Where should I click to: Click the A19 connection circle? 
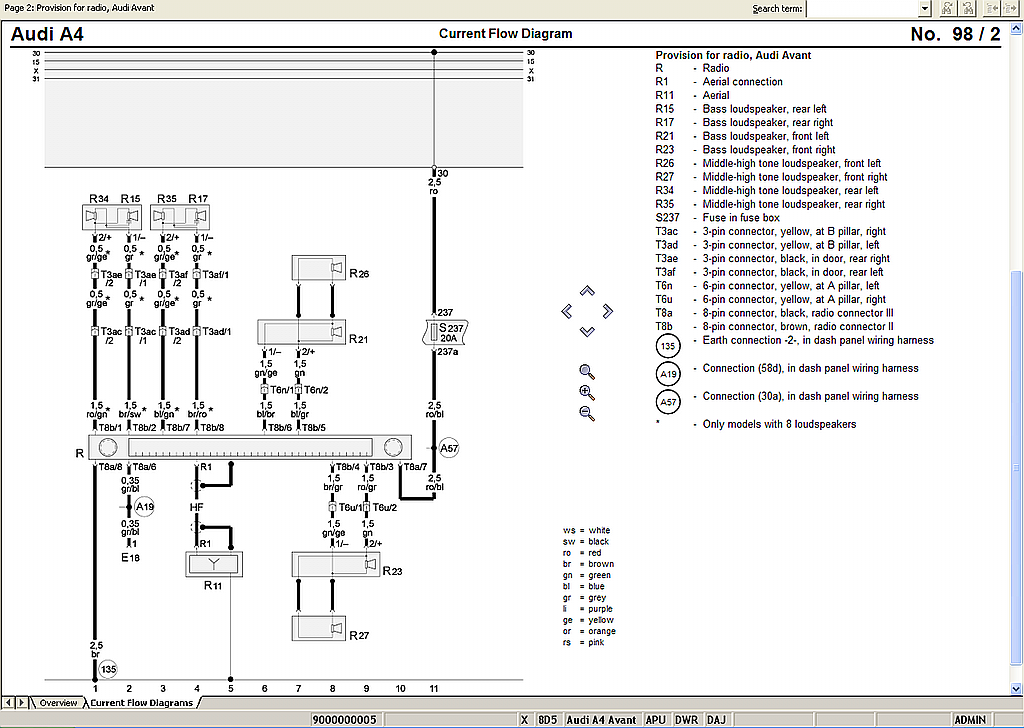point(145,507)
